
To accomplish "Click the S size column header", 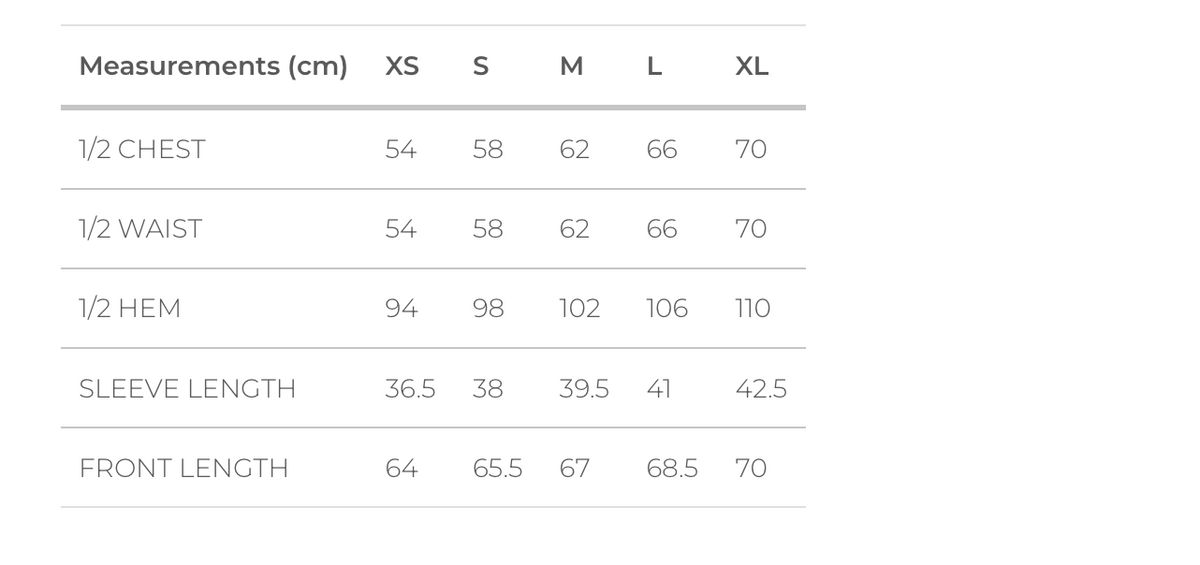I will (480, 67).
